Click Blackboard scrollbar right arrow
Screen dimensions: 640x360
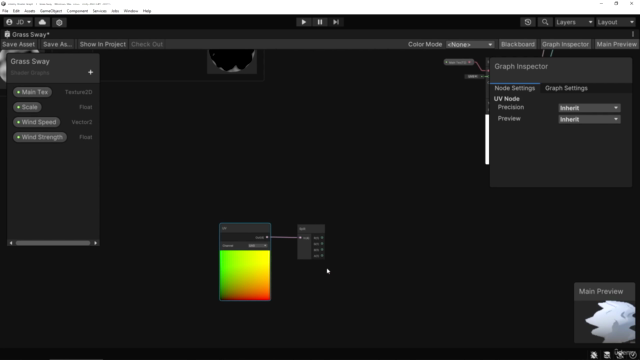tap(96, 243)
